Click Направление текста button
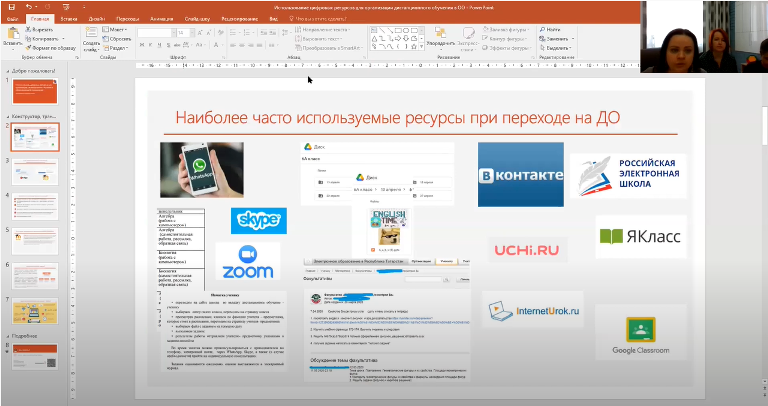Viewport: 768px width, 406px height. coord(322,29)
